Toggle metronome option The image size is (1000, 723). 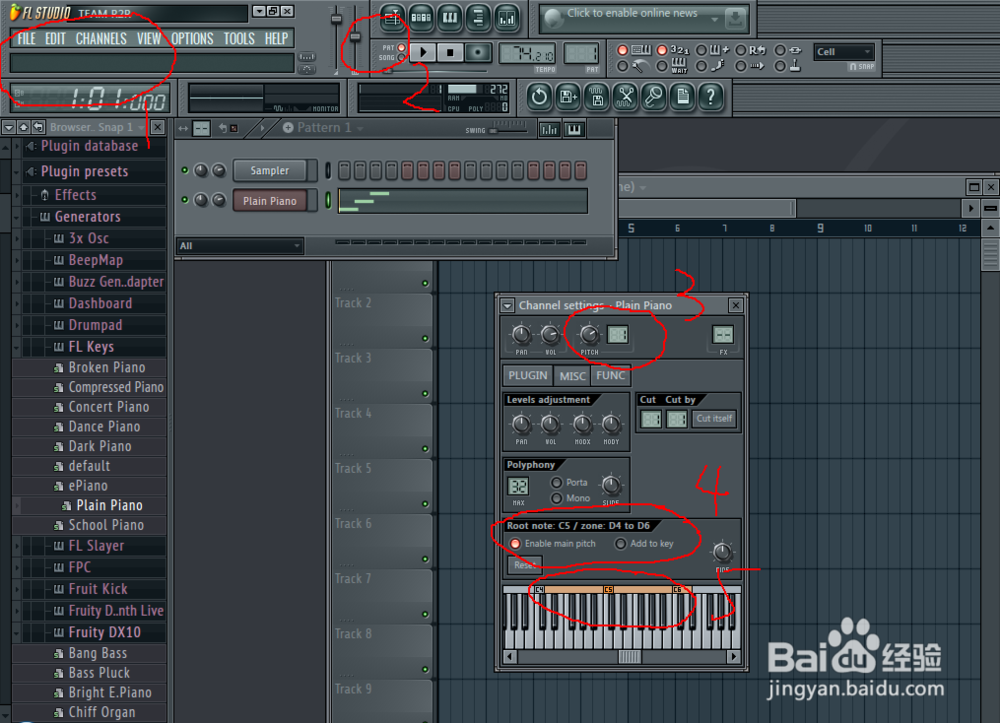pyautogui.click(x=622, y=66)
